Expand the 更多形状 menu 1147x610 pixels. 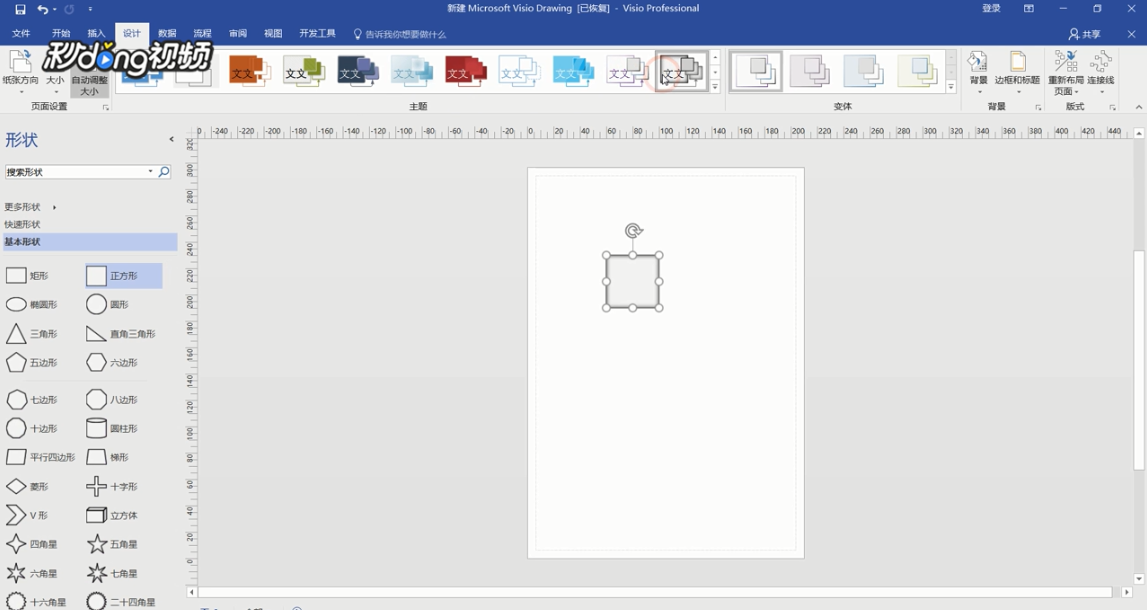pyautogui.click(x=31, y=207)
